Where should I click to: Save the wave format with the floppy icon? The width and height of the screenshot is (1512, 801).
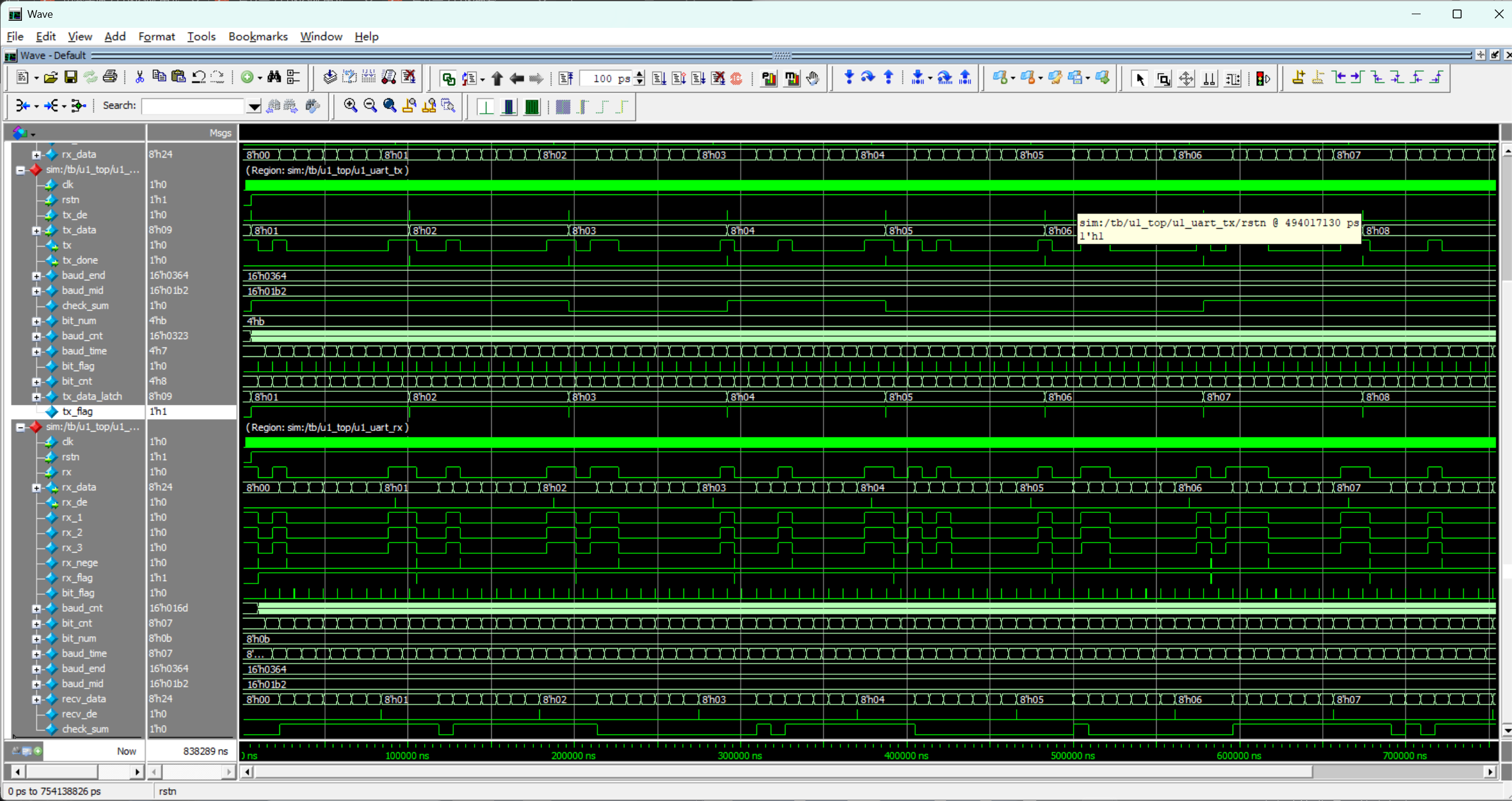[71, 78]
